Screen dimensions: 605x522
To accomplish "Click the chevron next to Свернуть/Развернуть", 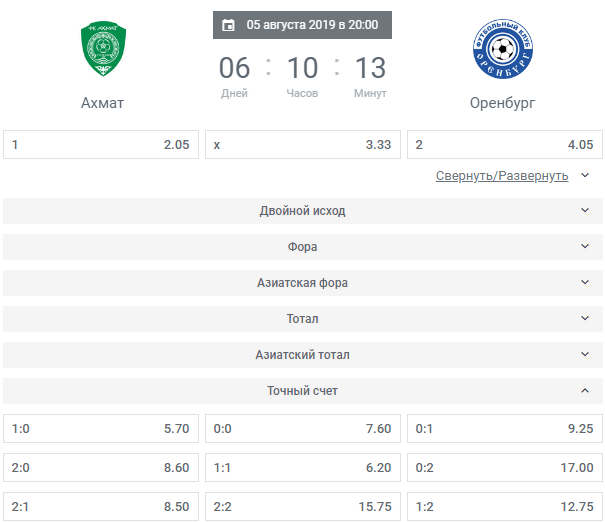I will (x=585, y=176).
